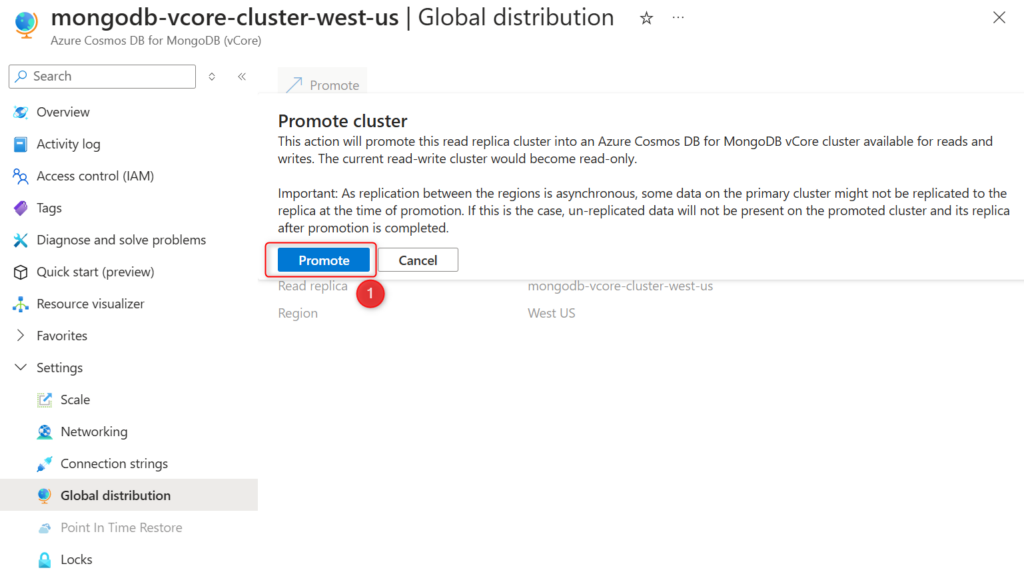Screen dimensions: 1024x580
Task: Select the Connection strings icon
Action: click(x=45, y=463)
